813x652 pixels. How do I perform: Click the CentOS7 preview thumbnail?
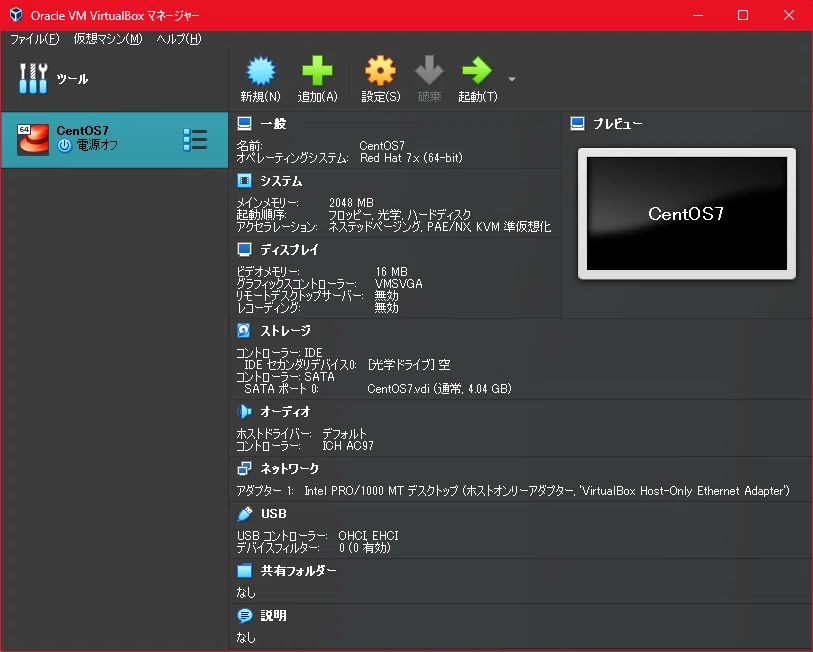pyautogui.click(x=686, y=214)
